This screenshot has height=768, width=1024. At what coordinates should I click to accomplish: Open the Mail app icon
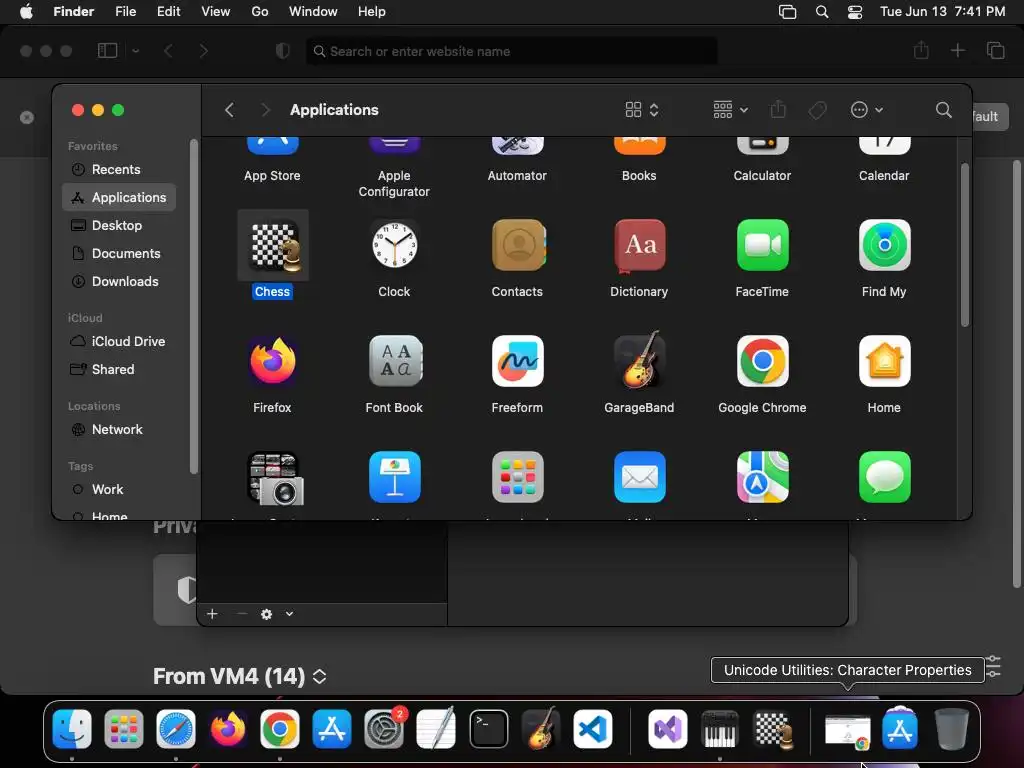(x=639, y=477)
